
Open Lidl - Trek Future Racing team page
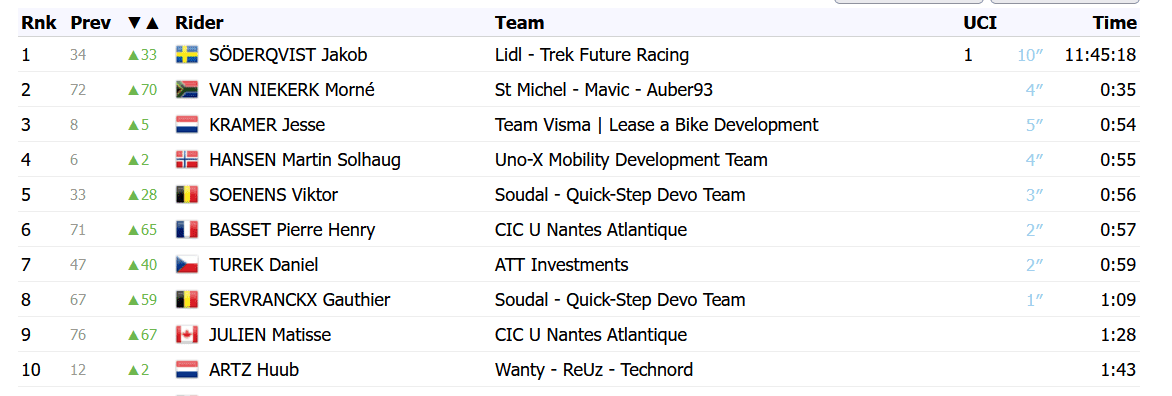(x=592, y=55)
